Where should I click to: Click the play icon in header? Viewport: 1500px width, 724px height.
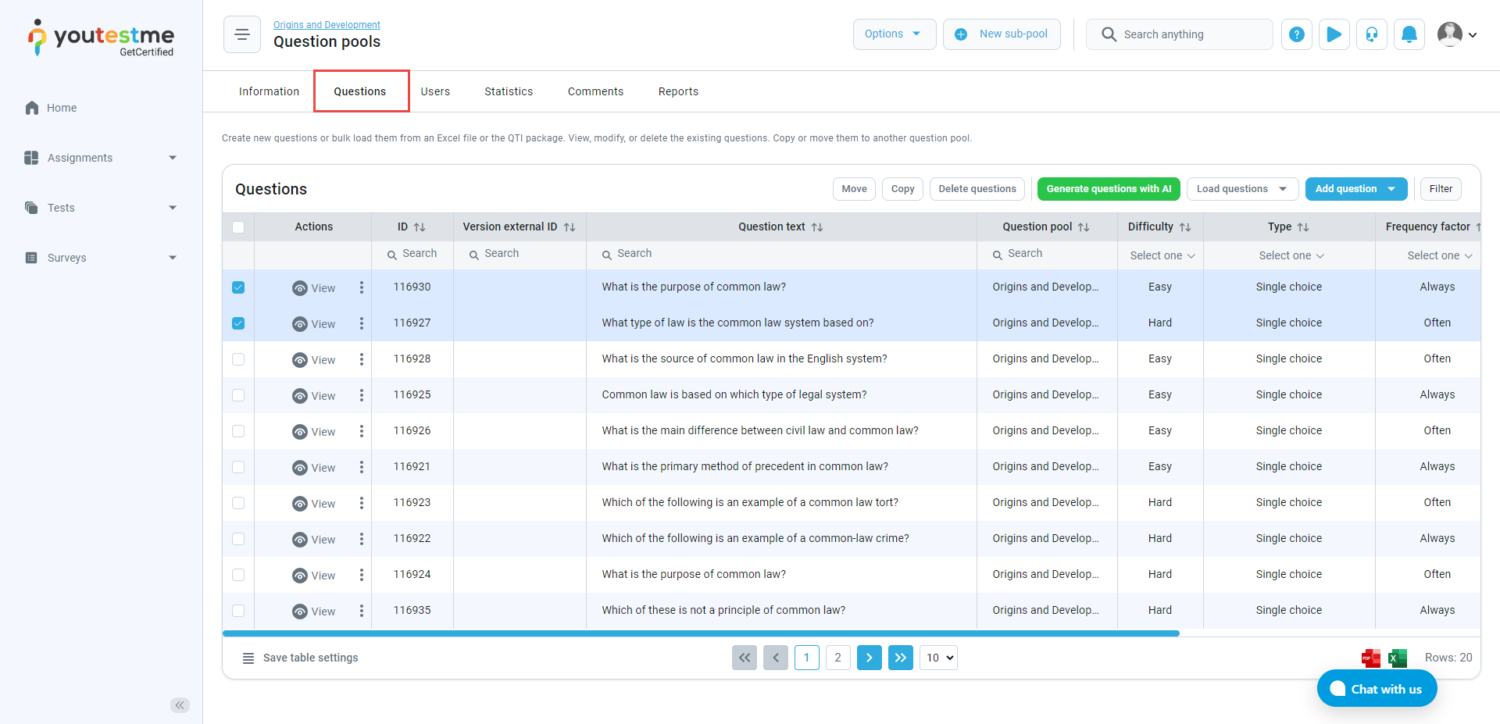pyautogui.click(x=1334, y=34)
